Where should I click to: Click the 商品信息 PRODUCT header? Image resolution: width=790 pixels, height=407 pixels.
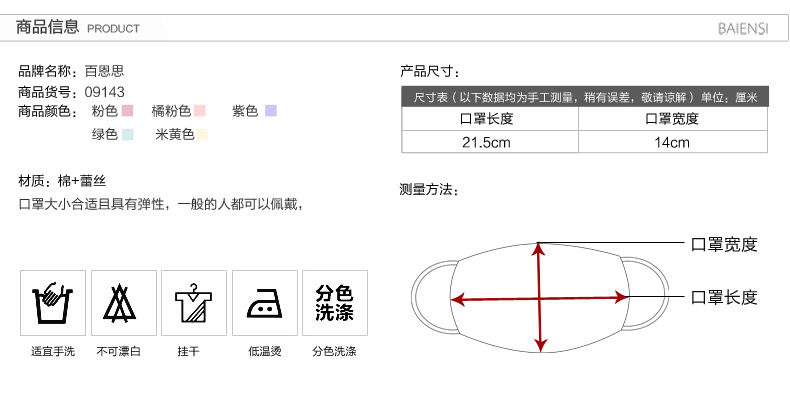[78, 27]
